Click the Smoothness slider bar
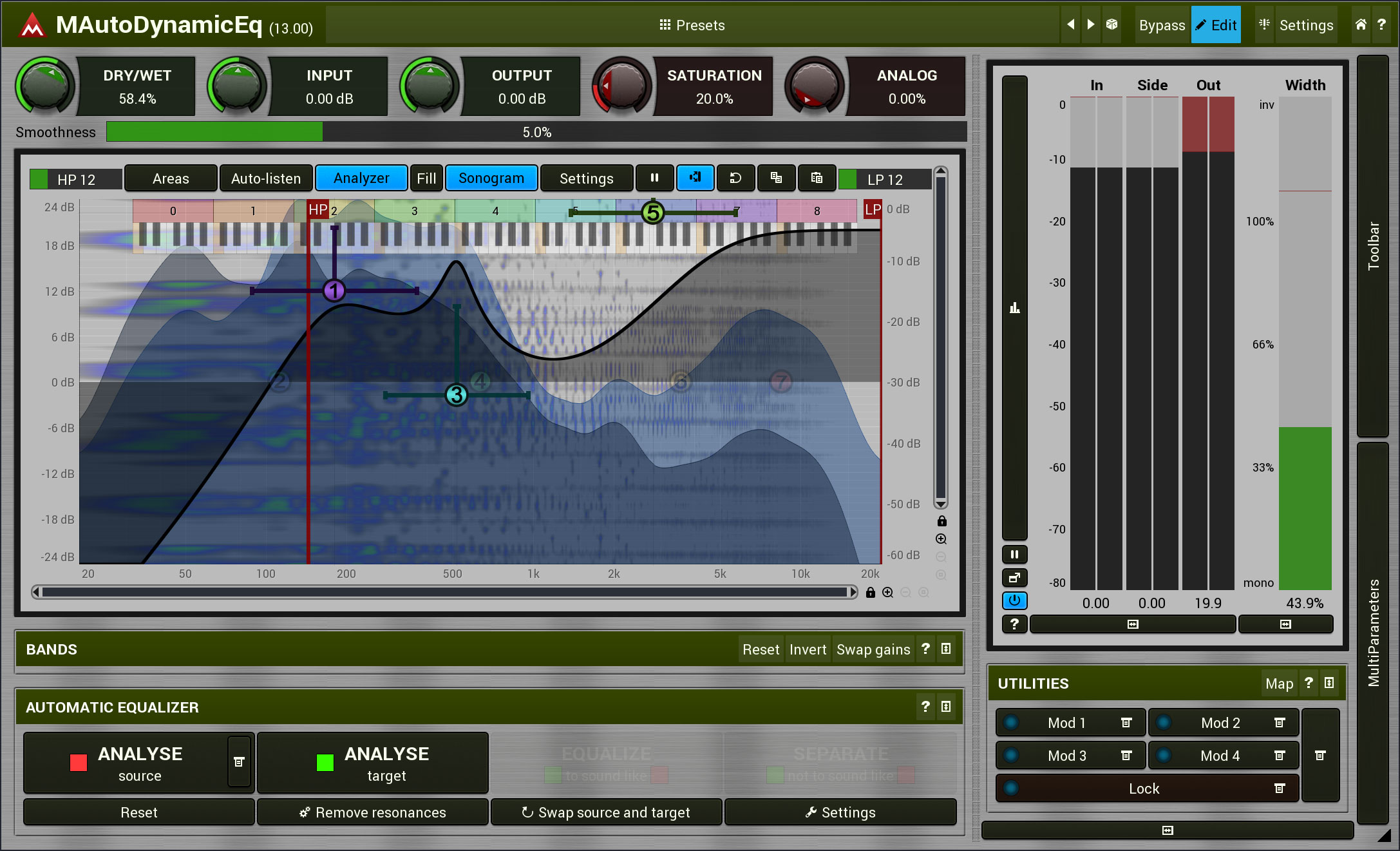 [x=536, y=132]
